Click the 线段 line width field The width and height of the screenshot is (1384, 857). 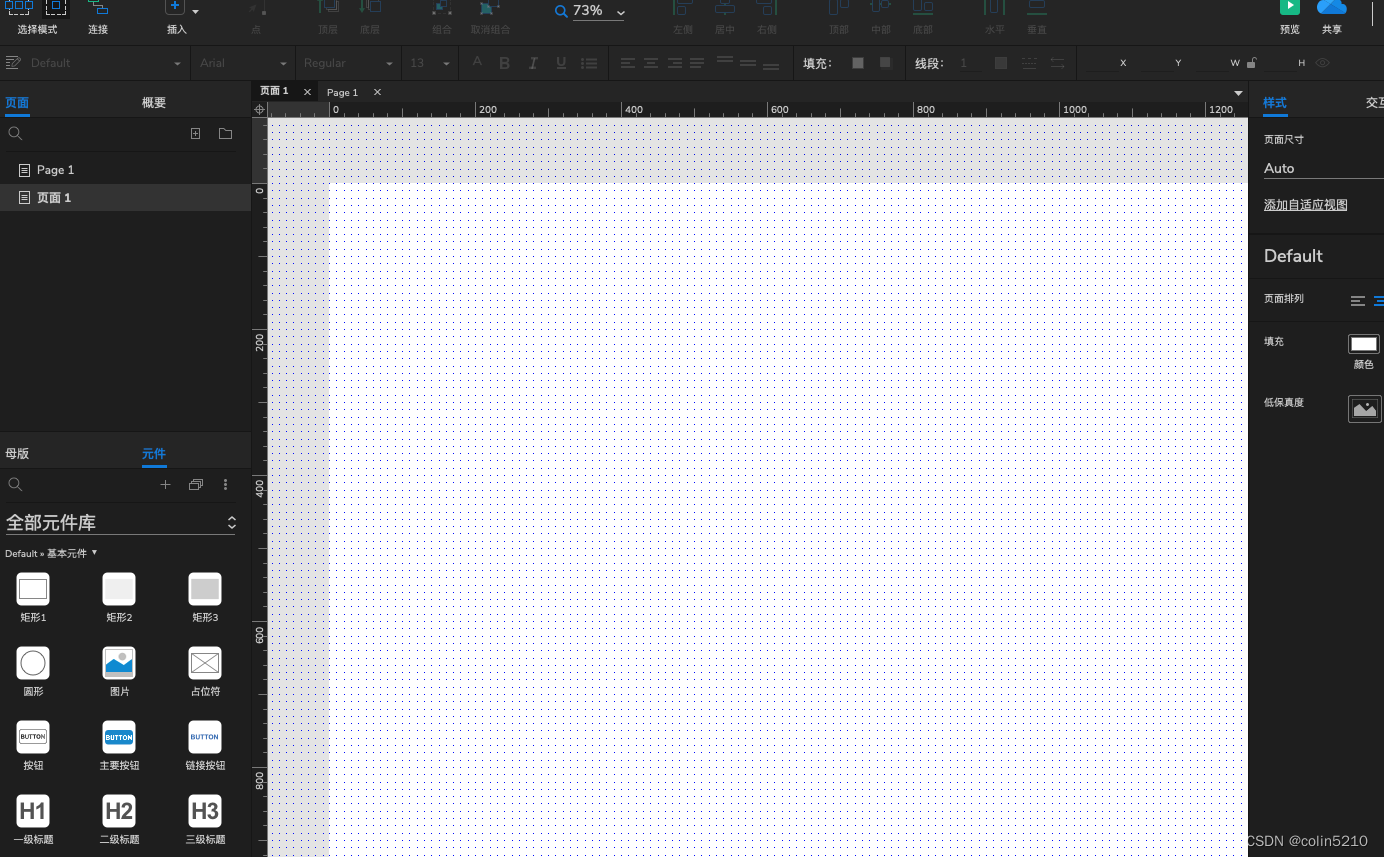(x=969, y=63)
